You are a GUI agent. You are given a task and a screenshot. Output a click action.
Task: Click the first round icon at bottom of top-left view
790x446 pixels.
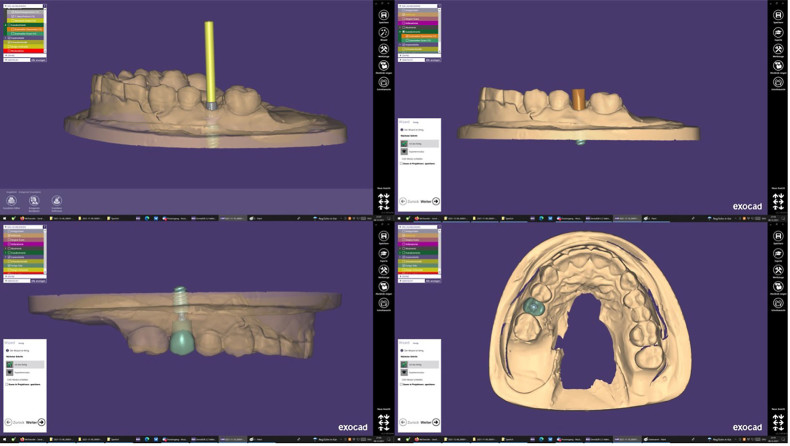click(x=11, y=201)
